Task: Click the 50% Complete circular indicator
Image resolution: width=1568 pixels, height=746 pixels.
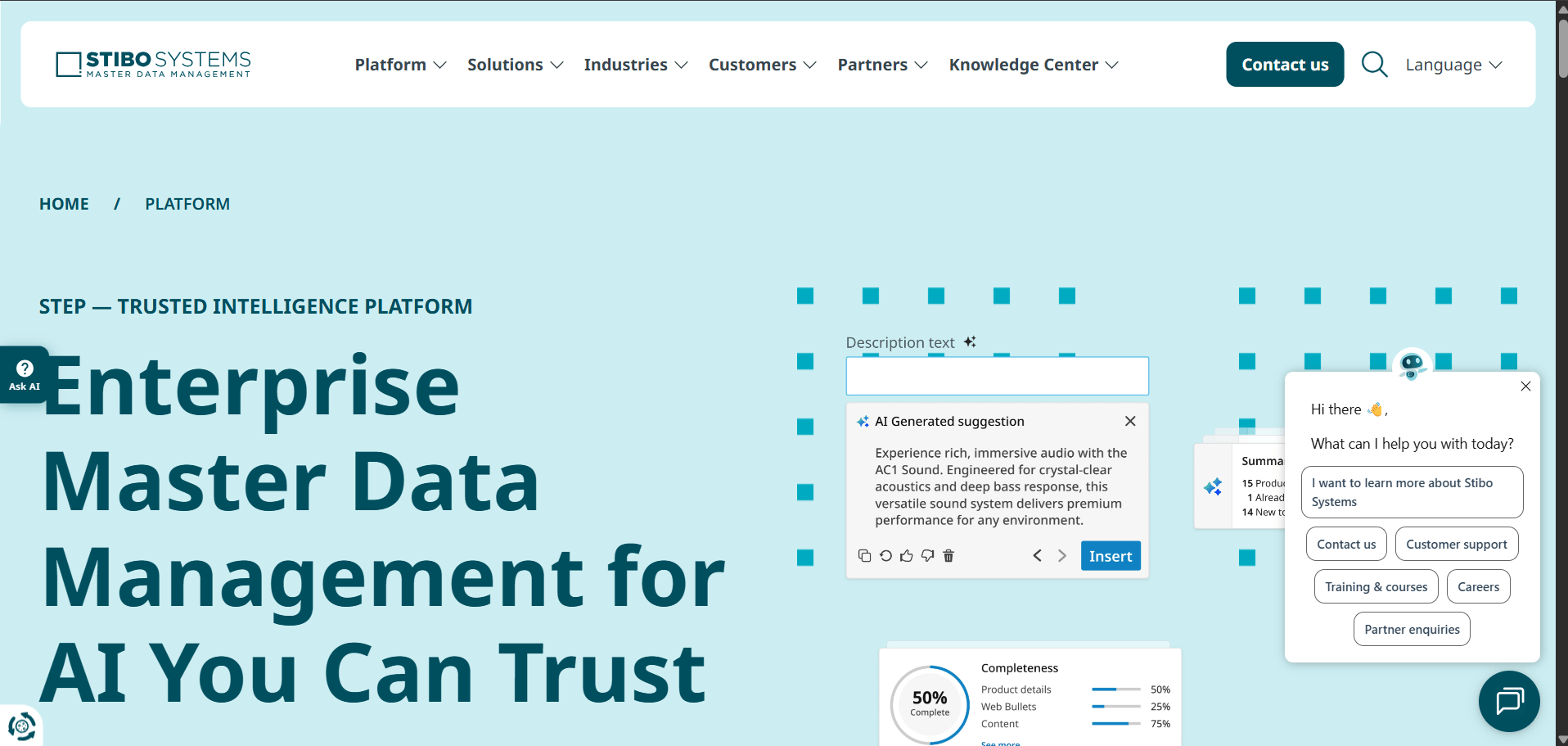Action: (930, 704)
